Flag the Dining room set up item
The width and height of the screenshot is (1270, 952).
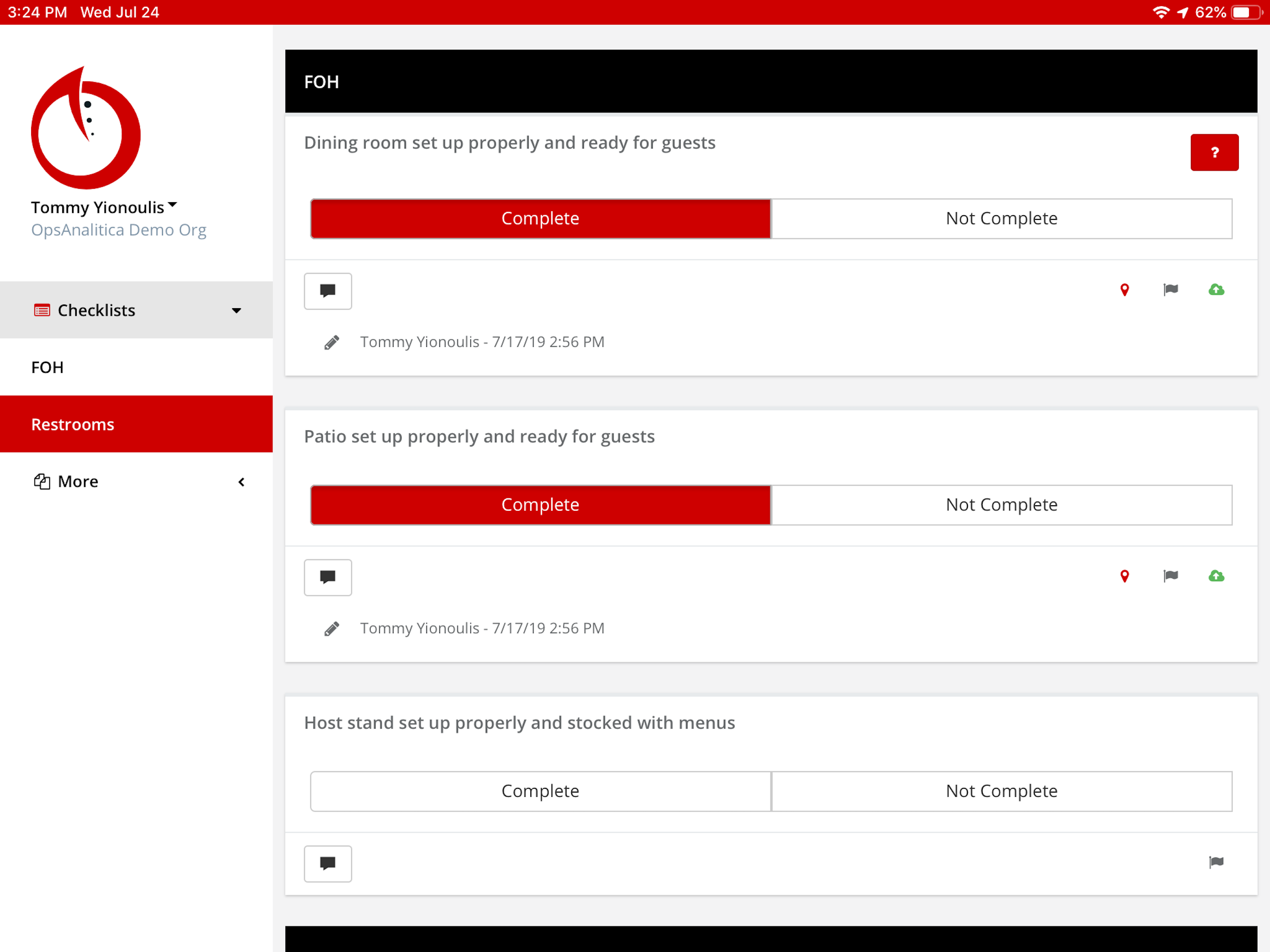[x=1170, y=290]
